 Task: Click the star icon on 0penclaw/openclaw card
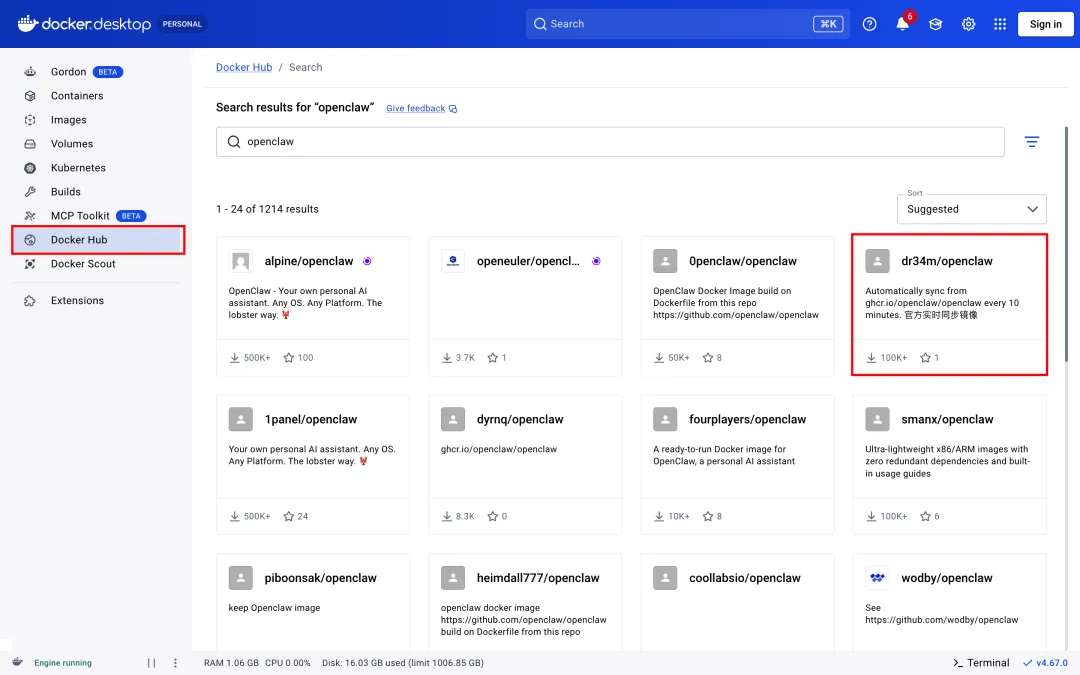click(707, 357)
